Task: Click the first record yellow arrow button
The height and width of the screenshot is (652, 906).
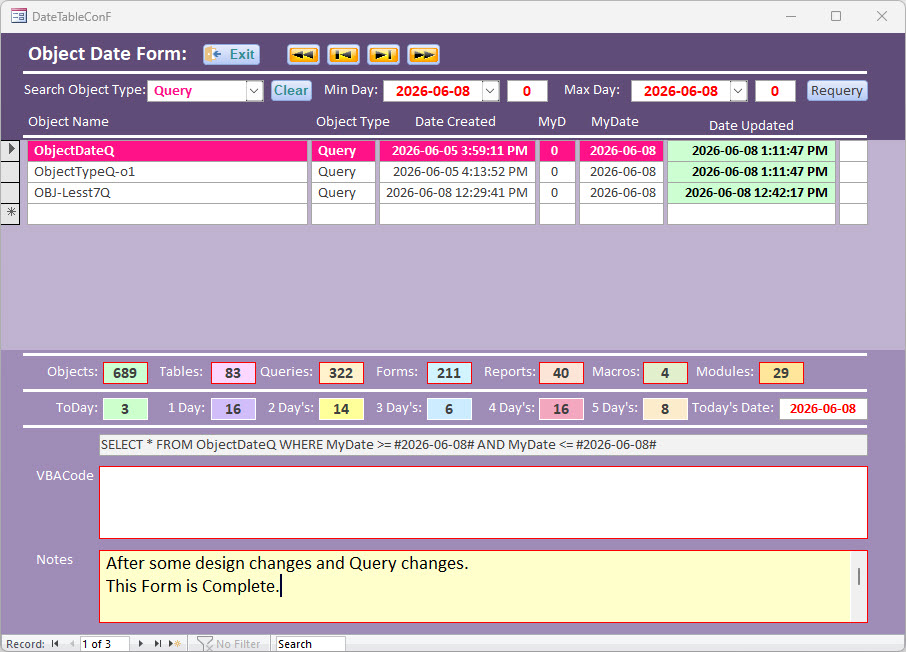Action: pos(303,55)
